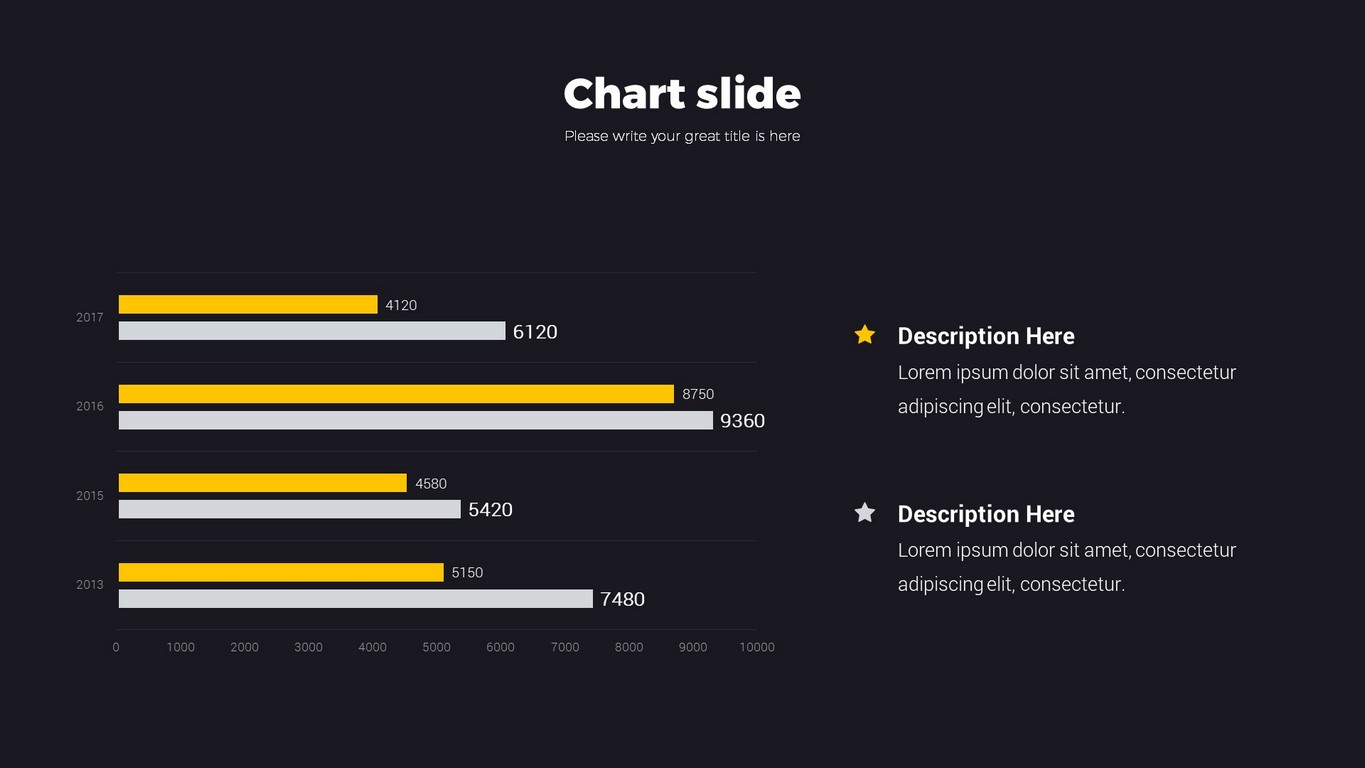The height and width of the screenshot is (768, 1365).
Task: Click the yellow 2016 bar labeled 8750
Action: tap(396, 394)
